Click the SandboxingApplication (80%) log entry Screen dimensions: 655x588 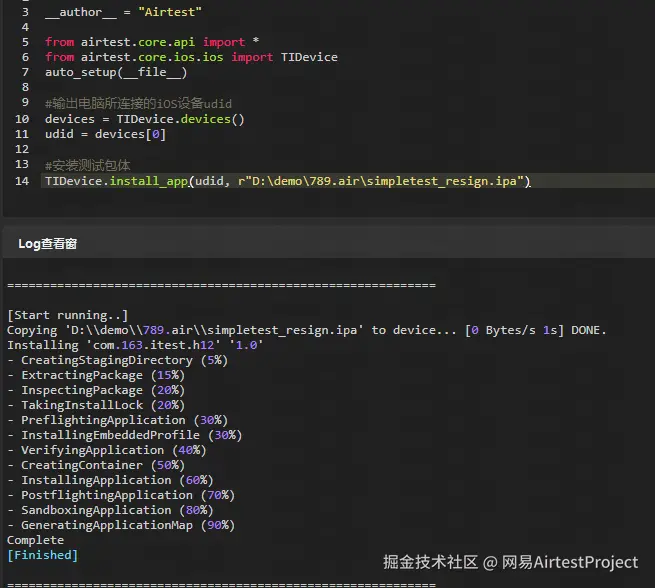(x=110, y=510)
